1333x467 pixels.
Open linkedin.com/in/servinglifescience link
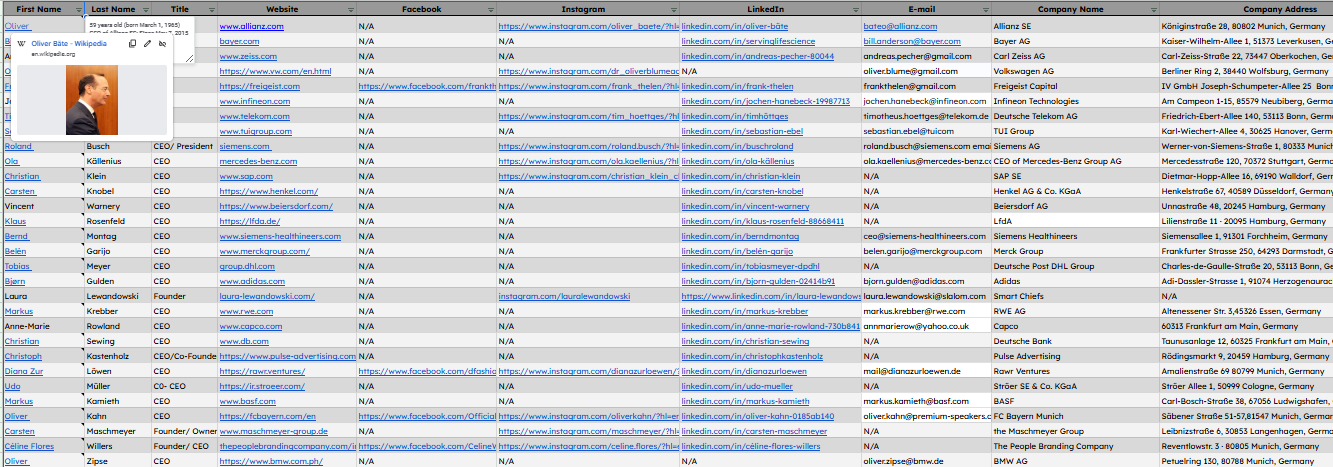click(x=748, y=41)
